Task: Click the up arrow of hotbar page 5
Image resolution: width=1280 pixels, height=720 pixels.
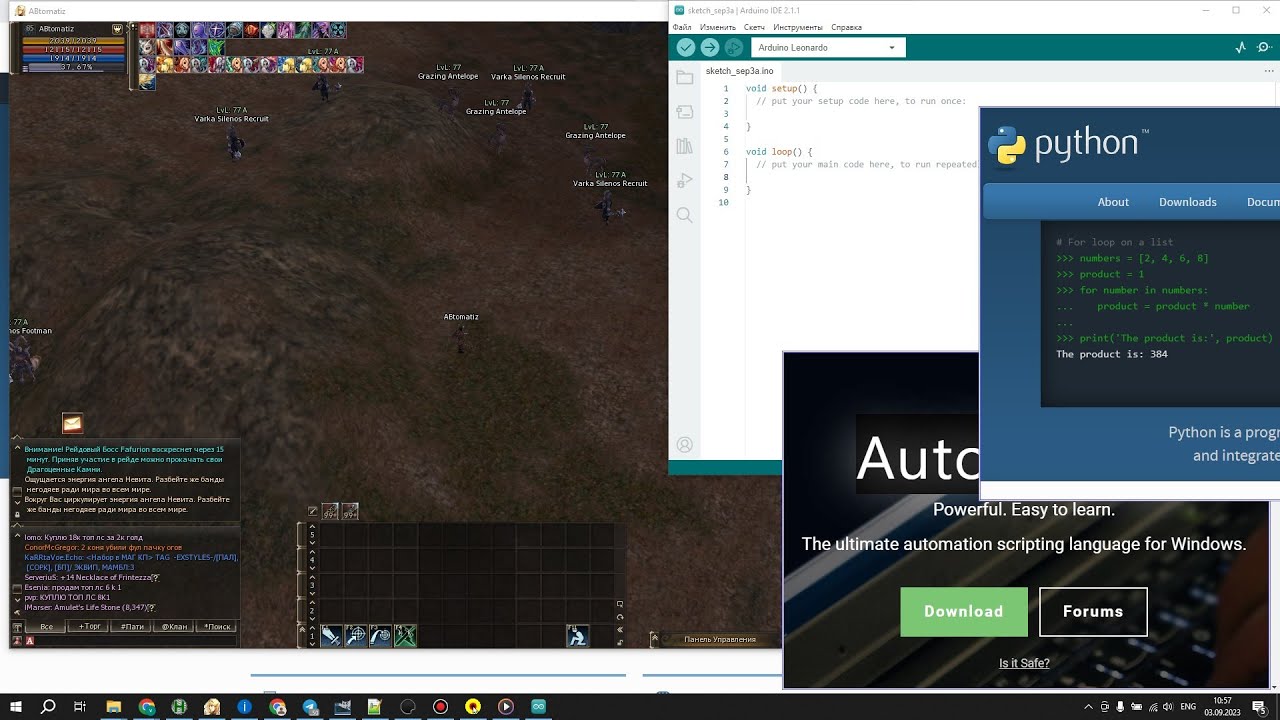Action: pyautogui.click(x=312, y=526)
